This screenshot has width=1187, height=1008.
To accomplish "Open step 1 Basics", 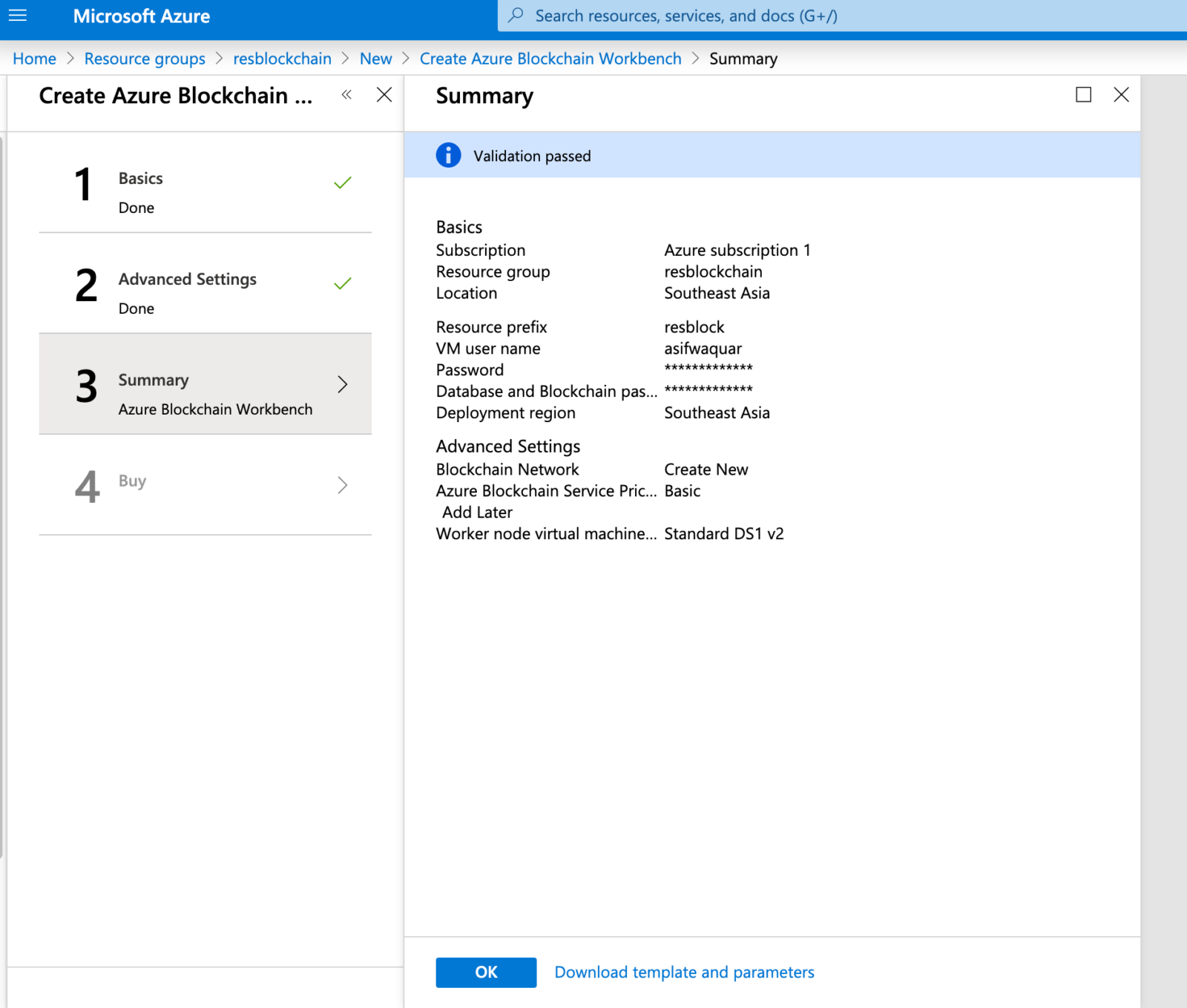I will 205,182.
